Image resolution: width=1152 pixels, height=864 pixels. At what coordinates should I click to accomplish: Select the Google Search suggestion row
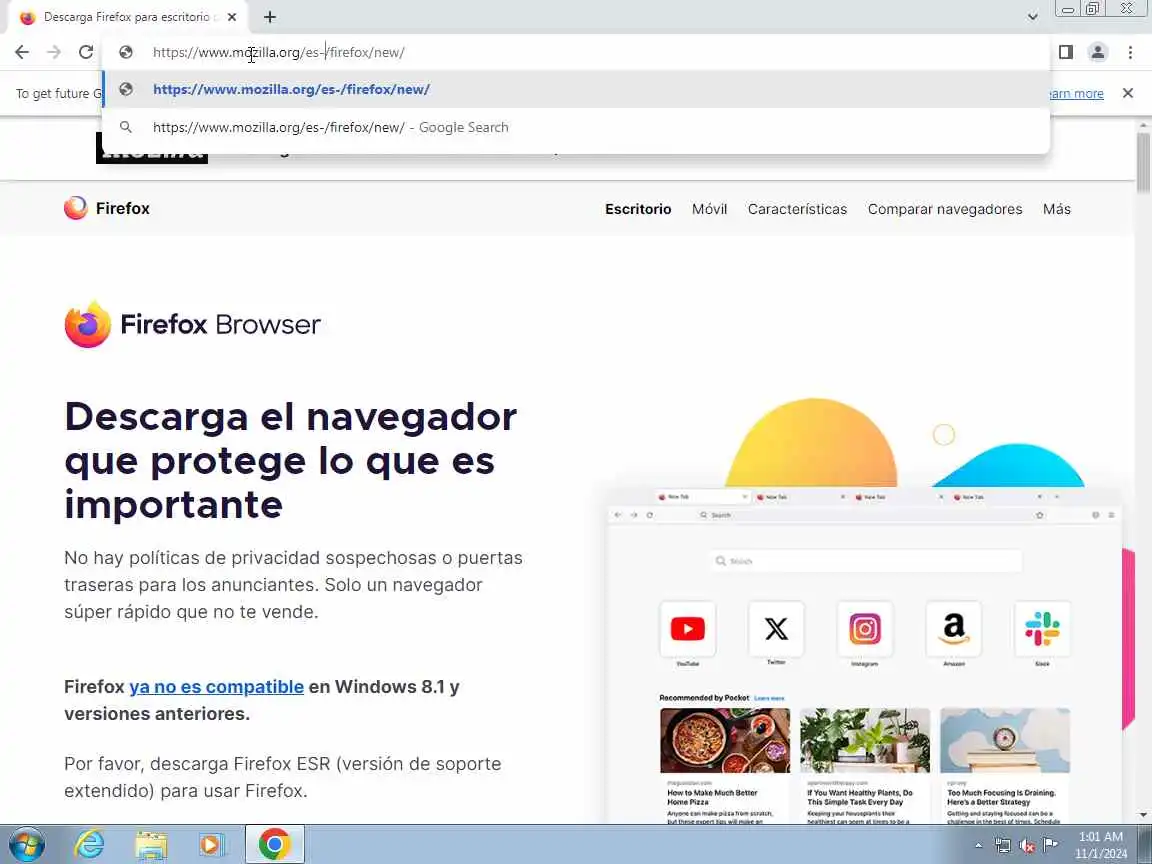click(576, 127)
